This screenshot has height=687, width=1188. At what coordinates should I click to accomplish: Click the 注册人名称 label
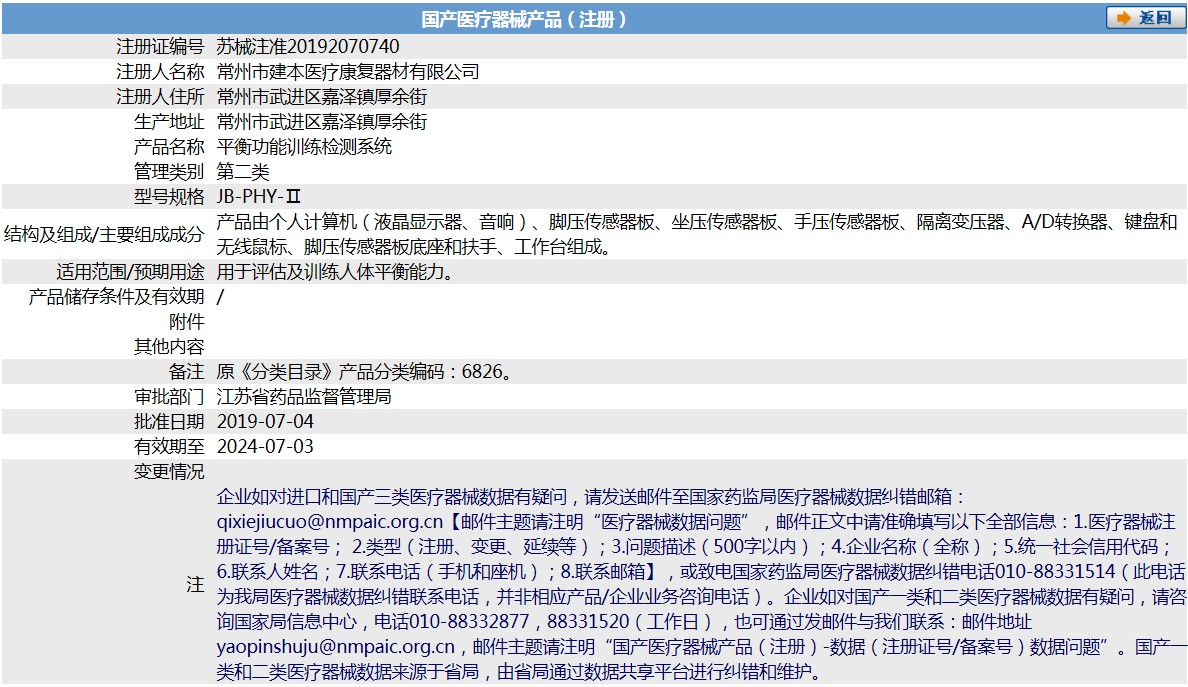160,71
